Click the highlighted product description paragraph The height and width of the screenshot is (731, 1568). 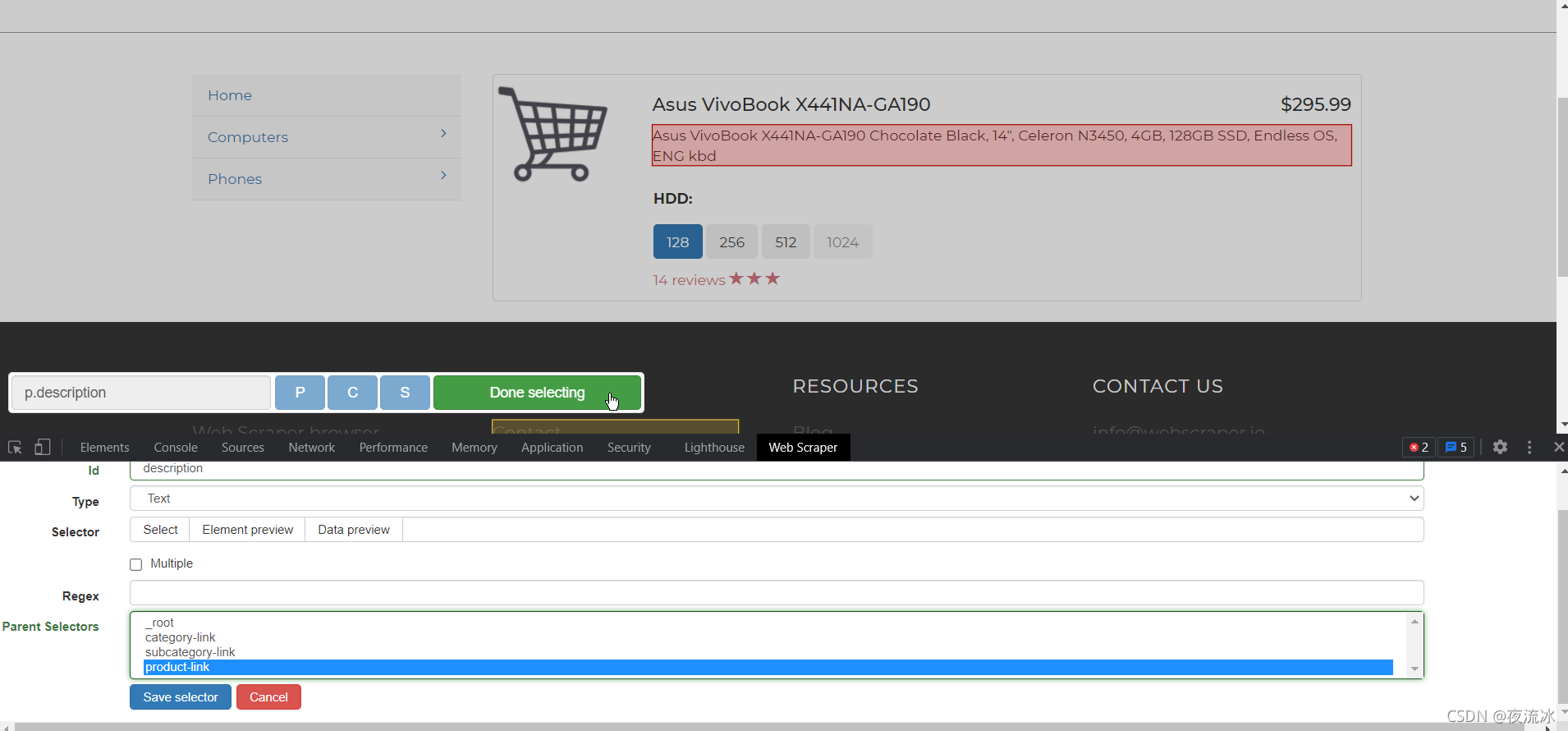pos(1002,145)
